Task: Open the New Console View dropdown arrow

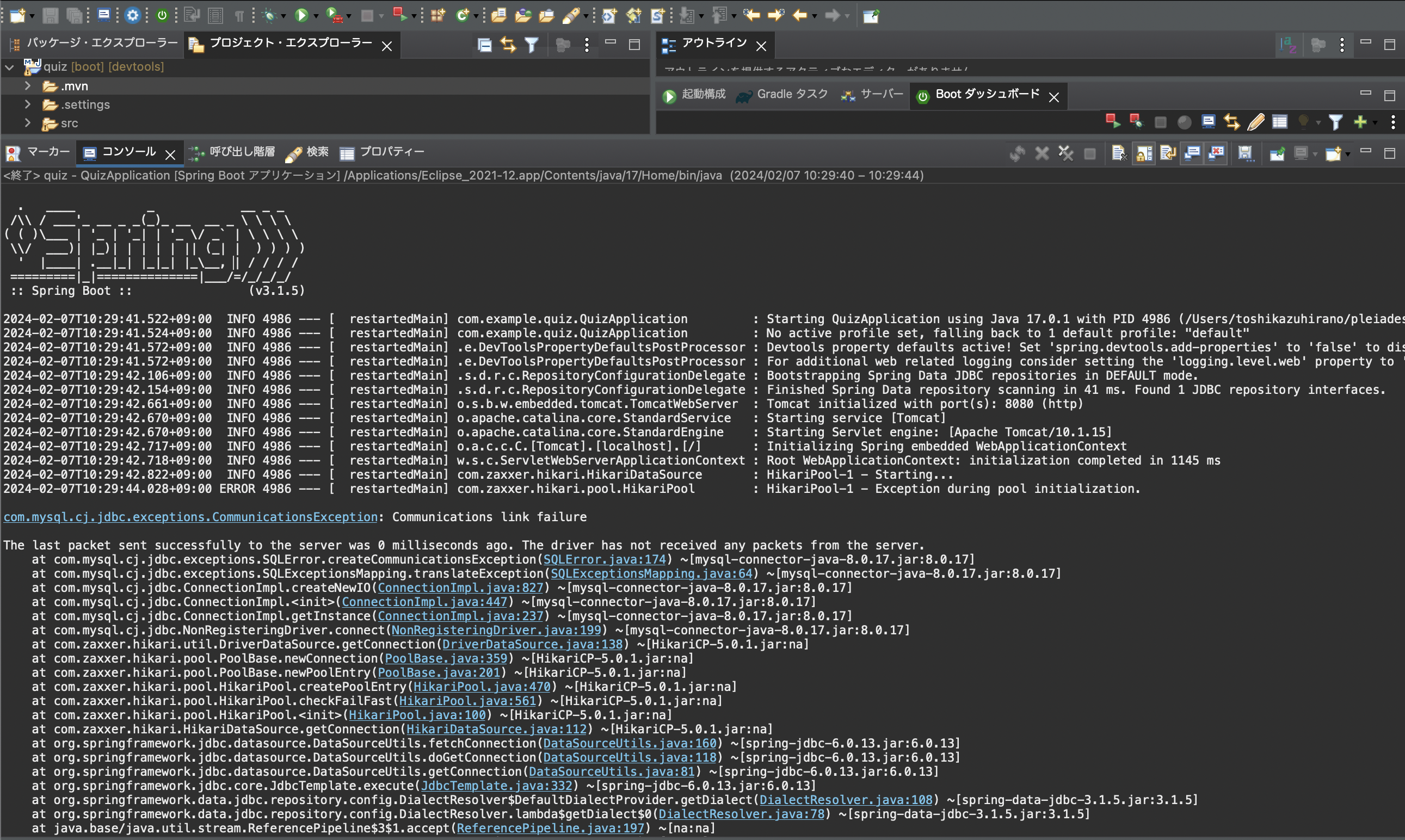Action: (1348, 154)
